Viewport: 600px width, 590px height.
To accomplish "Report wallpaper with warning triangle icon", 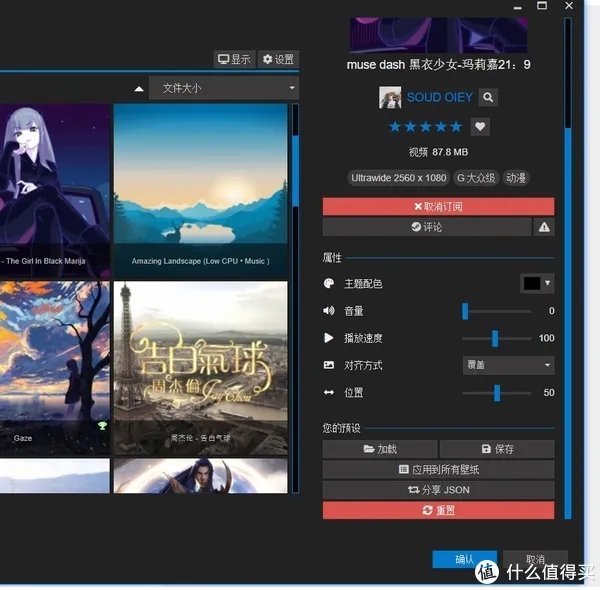I will (x=544, y=227).
